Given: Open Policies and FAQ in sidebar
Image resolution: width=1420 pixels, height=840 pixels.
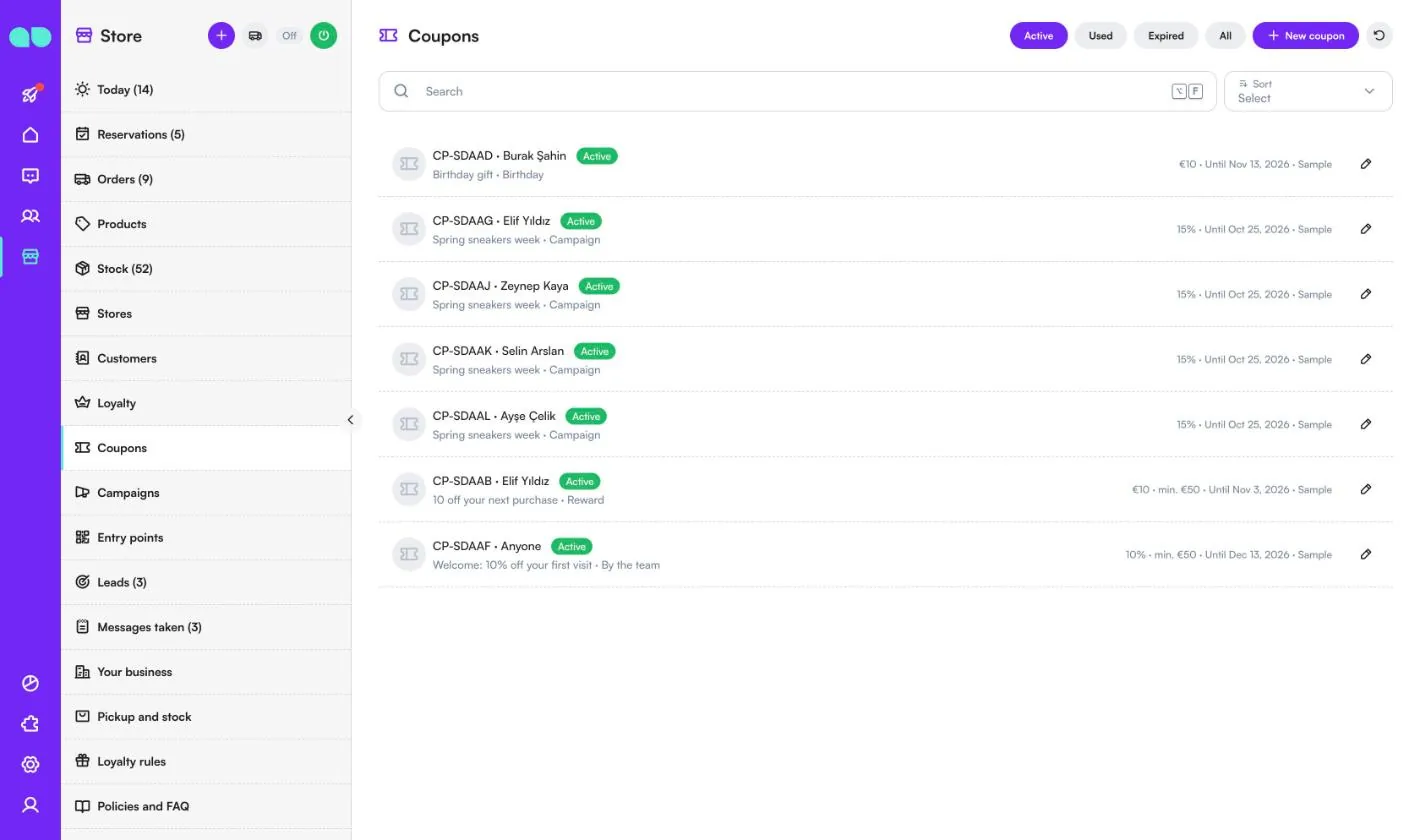Looking at the screenshot, I should pos(206,806).
